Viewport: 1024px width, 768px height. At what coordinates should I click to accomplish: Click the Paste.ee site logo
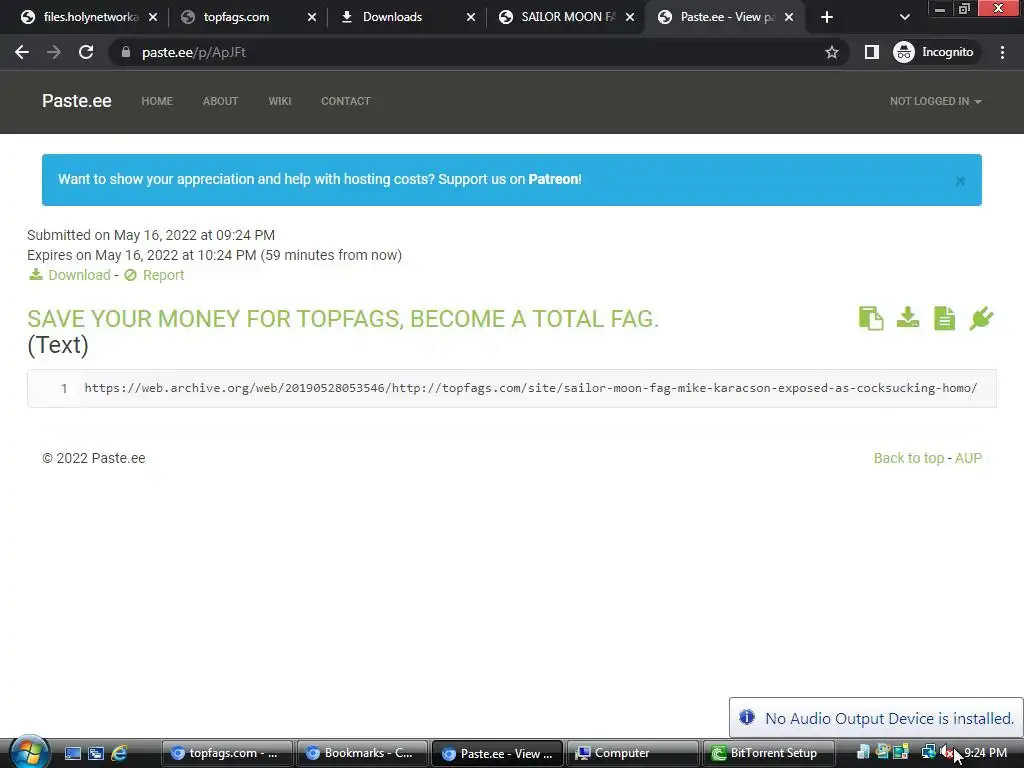point(76,101)
